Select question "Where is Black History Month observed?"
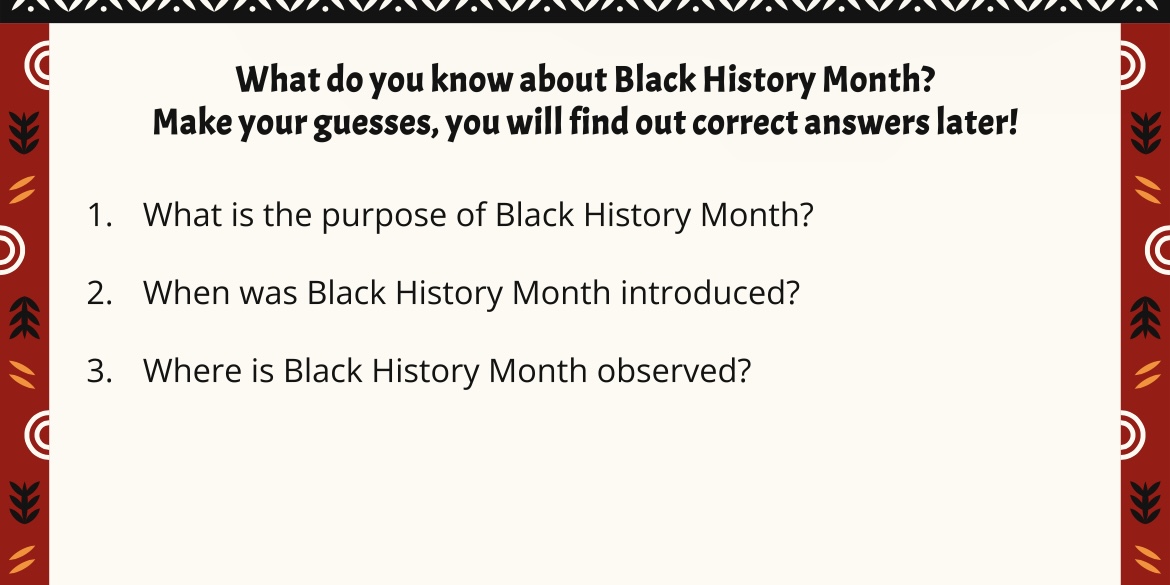The height and width of the screenshot is (585, 1170). coord(446,370)
